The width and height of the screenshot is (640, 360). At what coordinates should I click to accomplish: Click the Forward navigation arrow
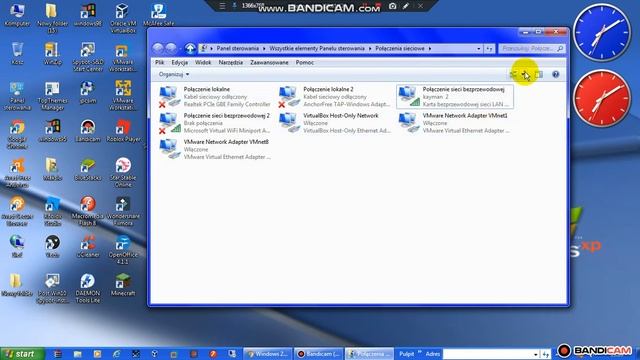[171, 49]
